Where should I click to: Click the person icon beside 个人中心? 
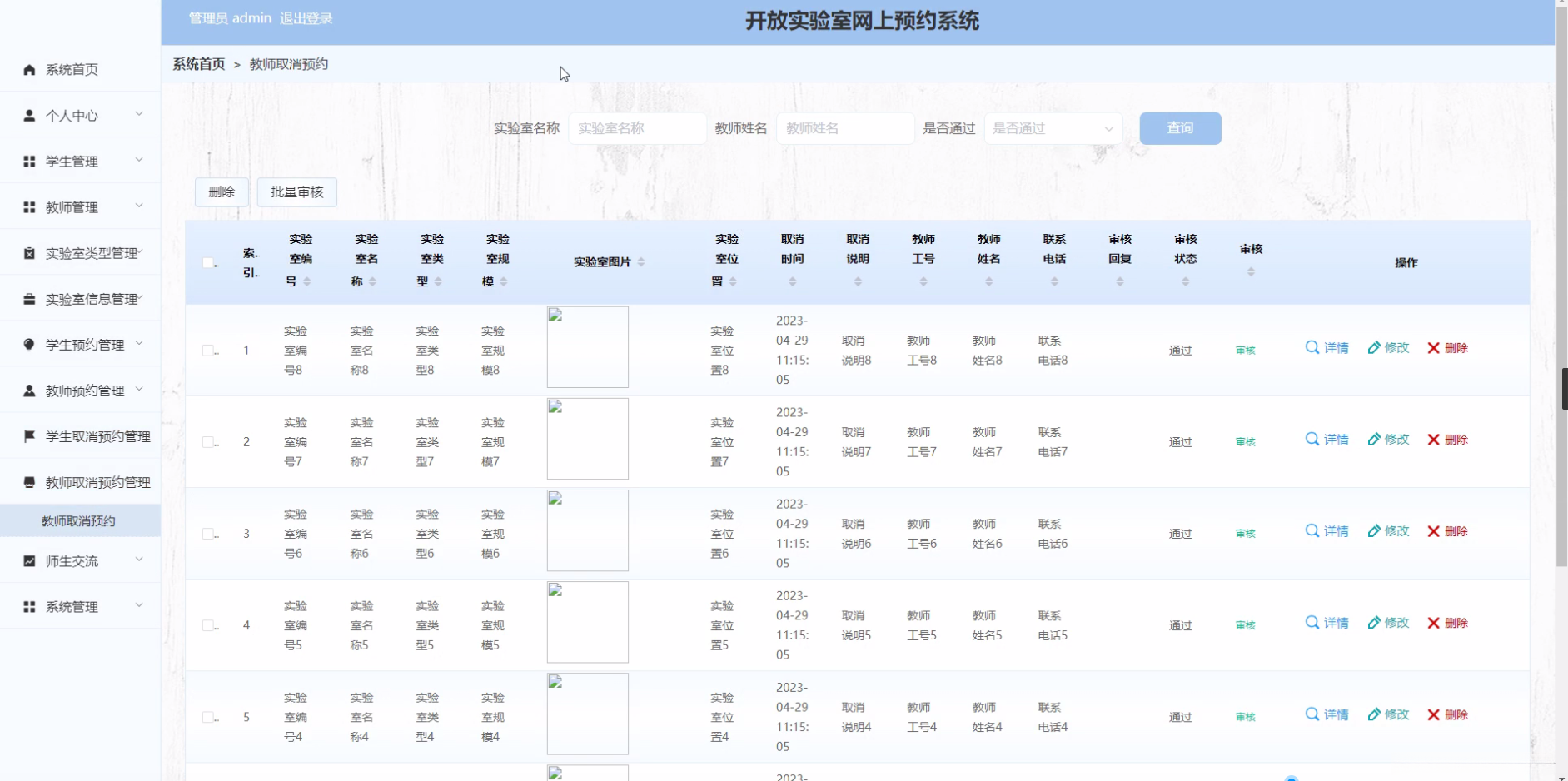[29, 116]
